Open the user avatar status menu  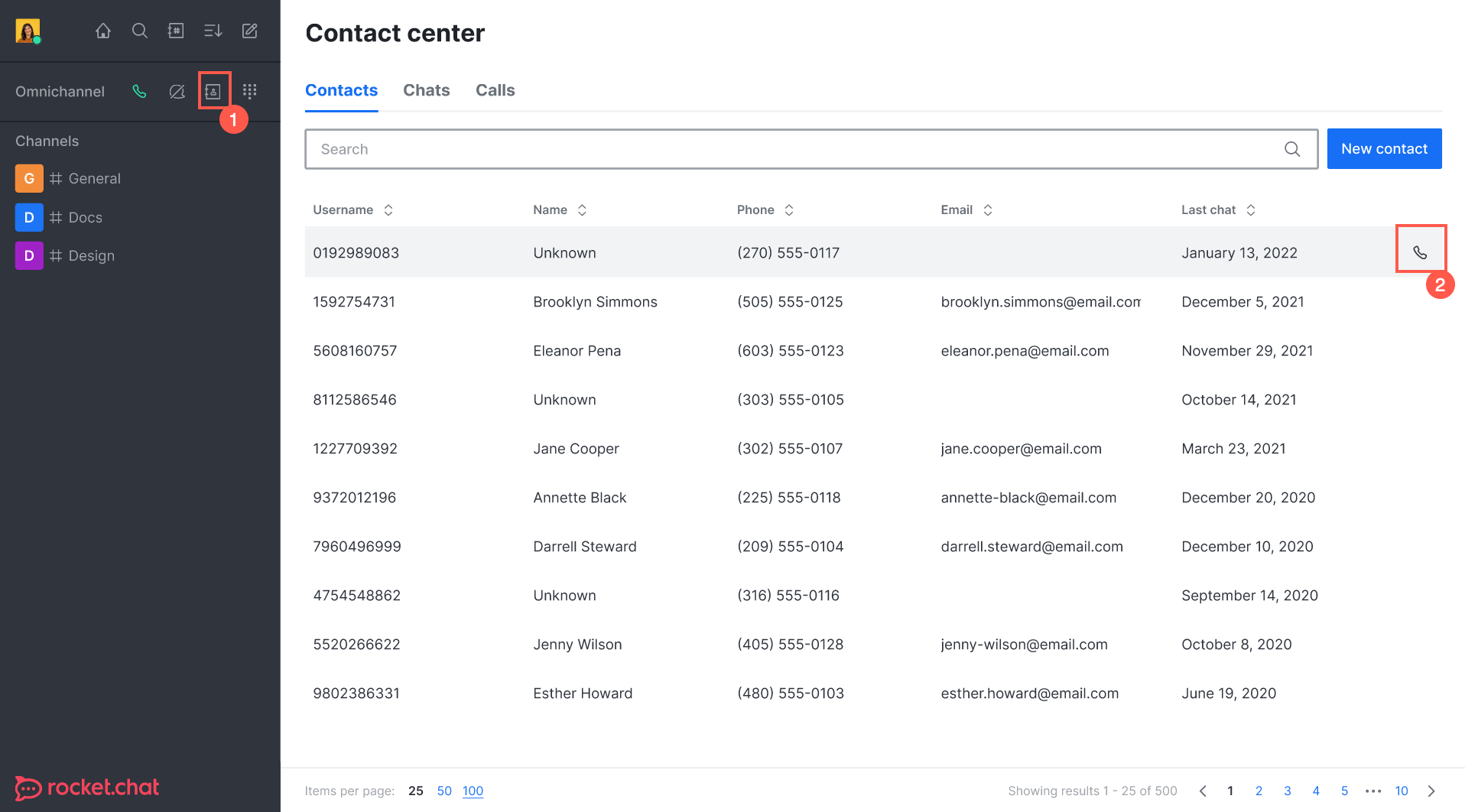tap(28, 31)
